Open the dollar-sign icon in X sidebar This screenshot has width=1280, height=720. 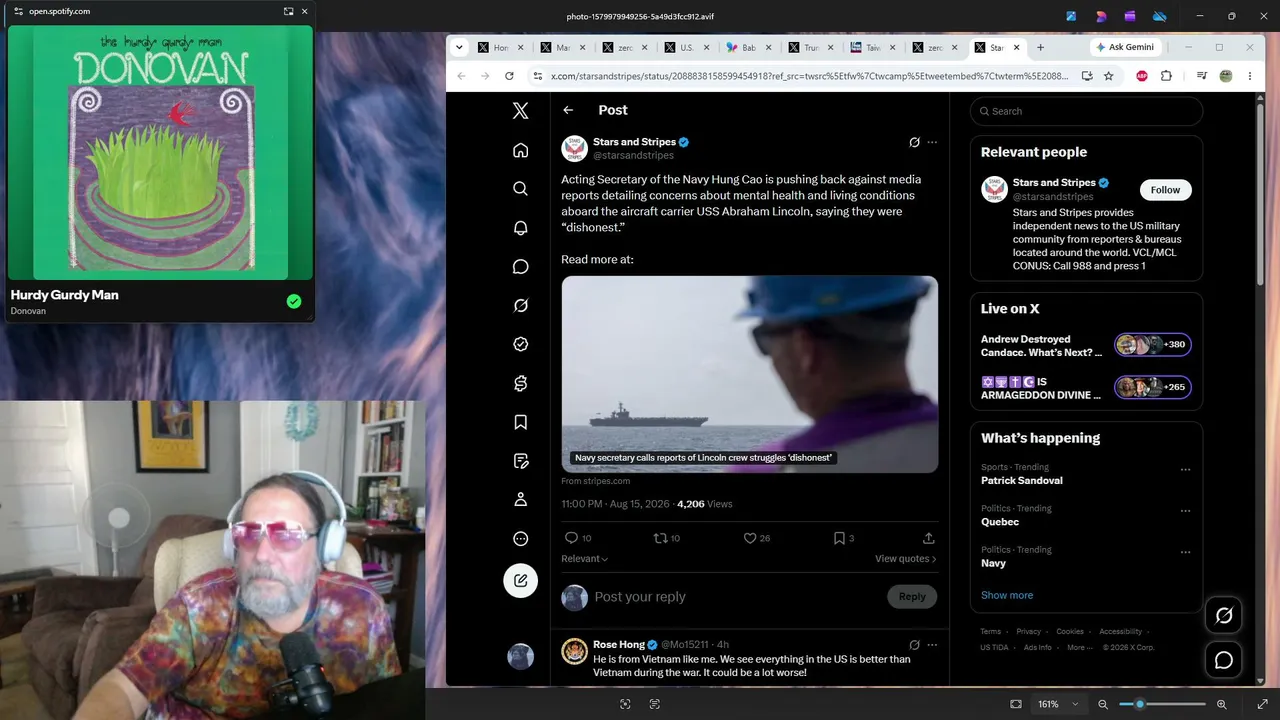[x=520, y=383]
